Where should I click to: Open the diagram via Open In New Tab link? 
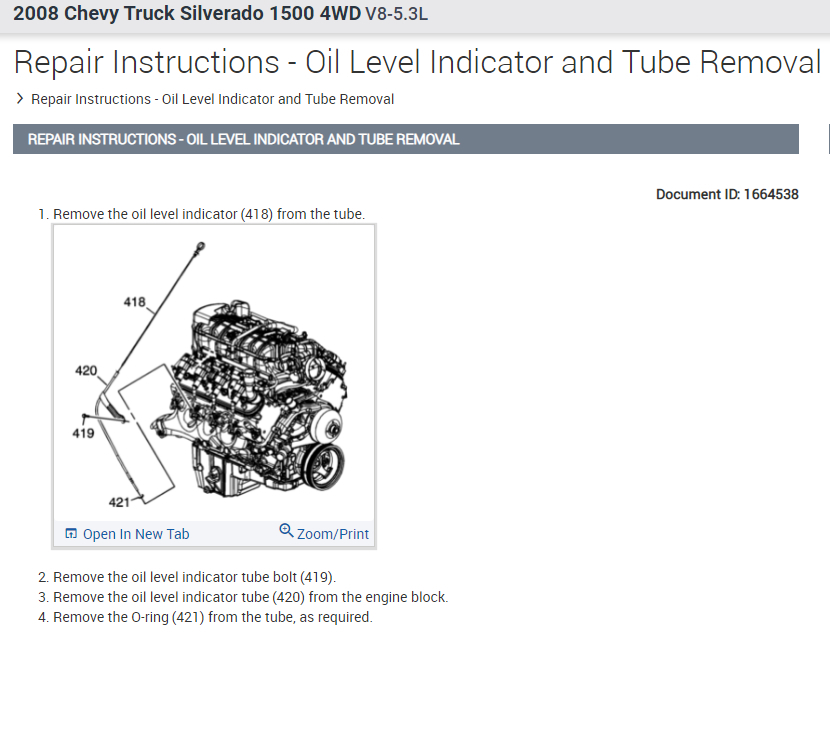[x=136, y=534]
